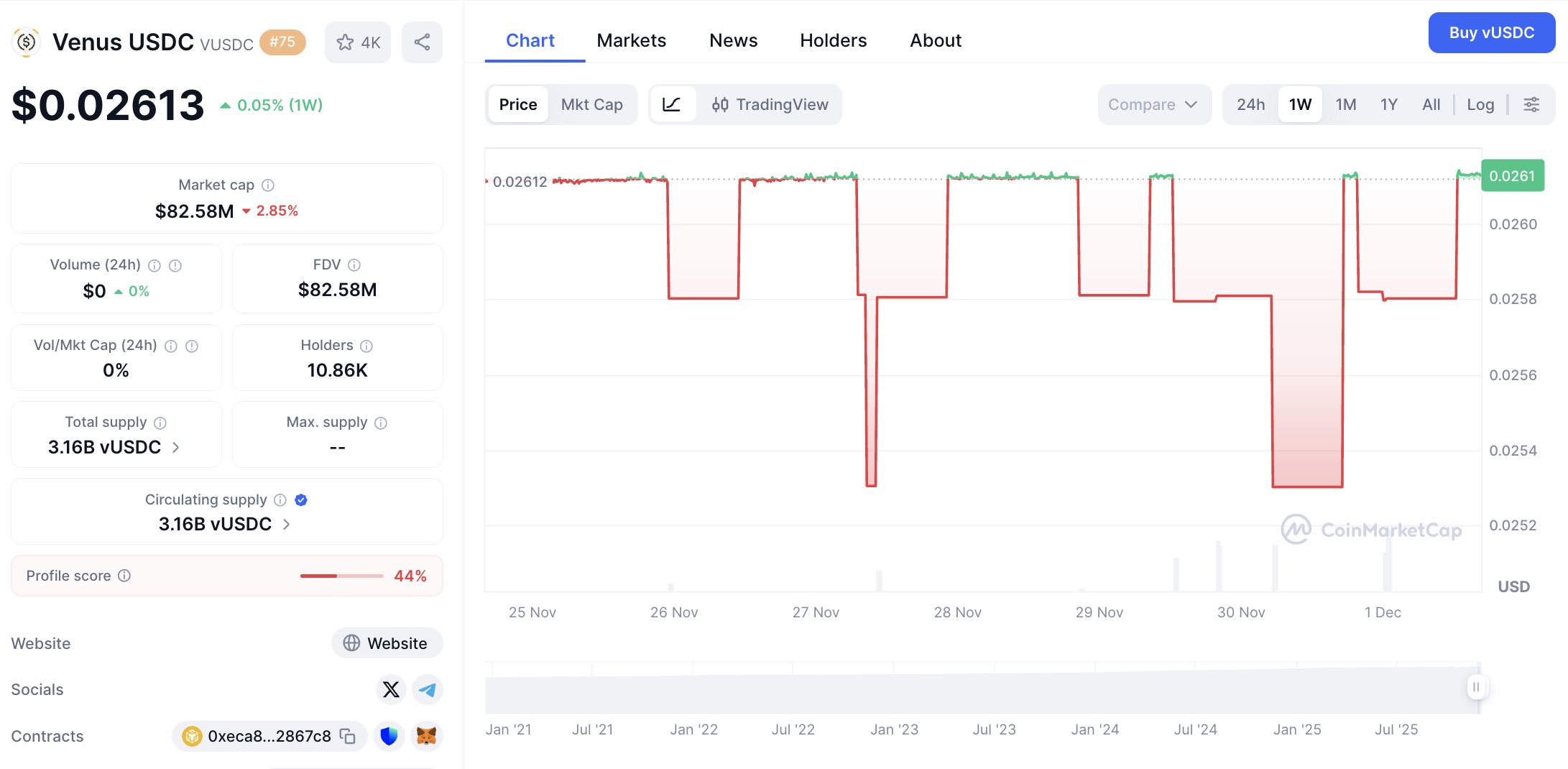Click the share icon next to watchlist star

(422, 42)
